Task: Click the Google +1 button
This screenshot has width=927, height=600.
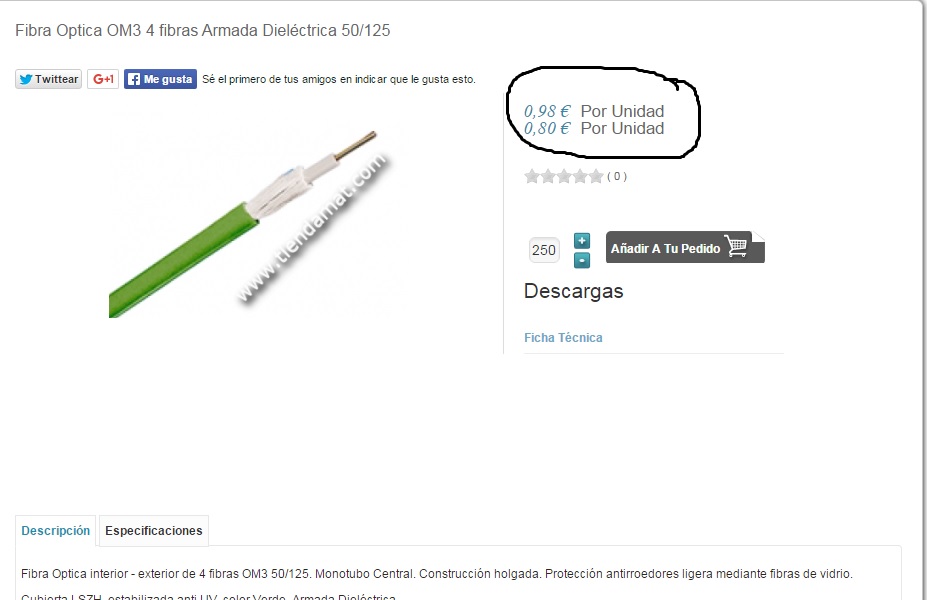Action: click(103, 79)
